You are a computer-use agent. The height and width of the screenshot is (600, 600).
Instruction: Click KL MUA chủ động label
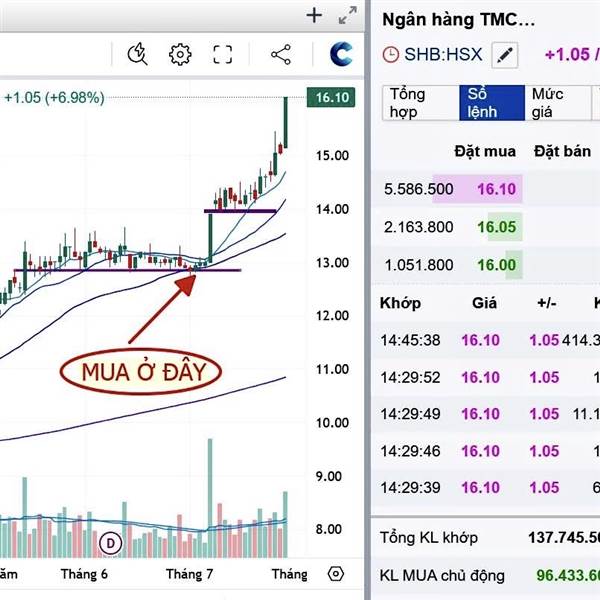click(x=442, y=576)
